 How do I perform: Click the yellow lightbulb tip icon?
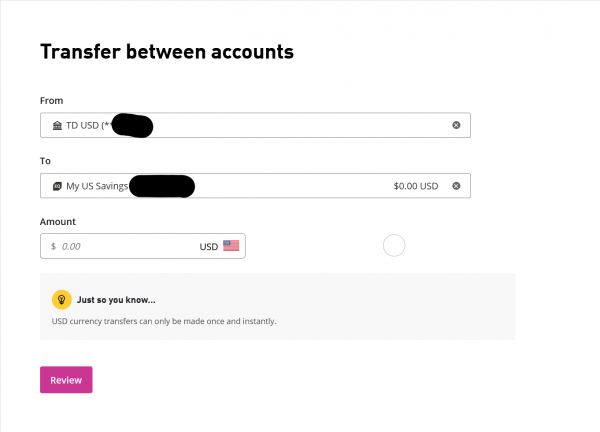tap(61, 299)
